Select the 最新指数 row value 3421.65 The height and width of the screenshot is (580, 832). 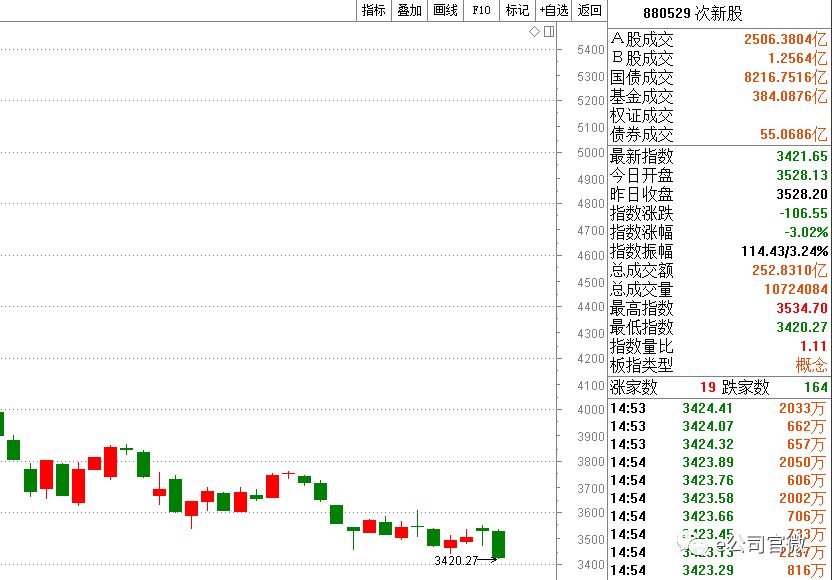coord(801,157)
